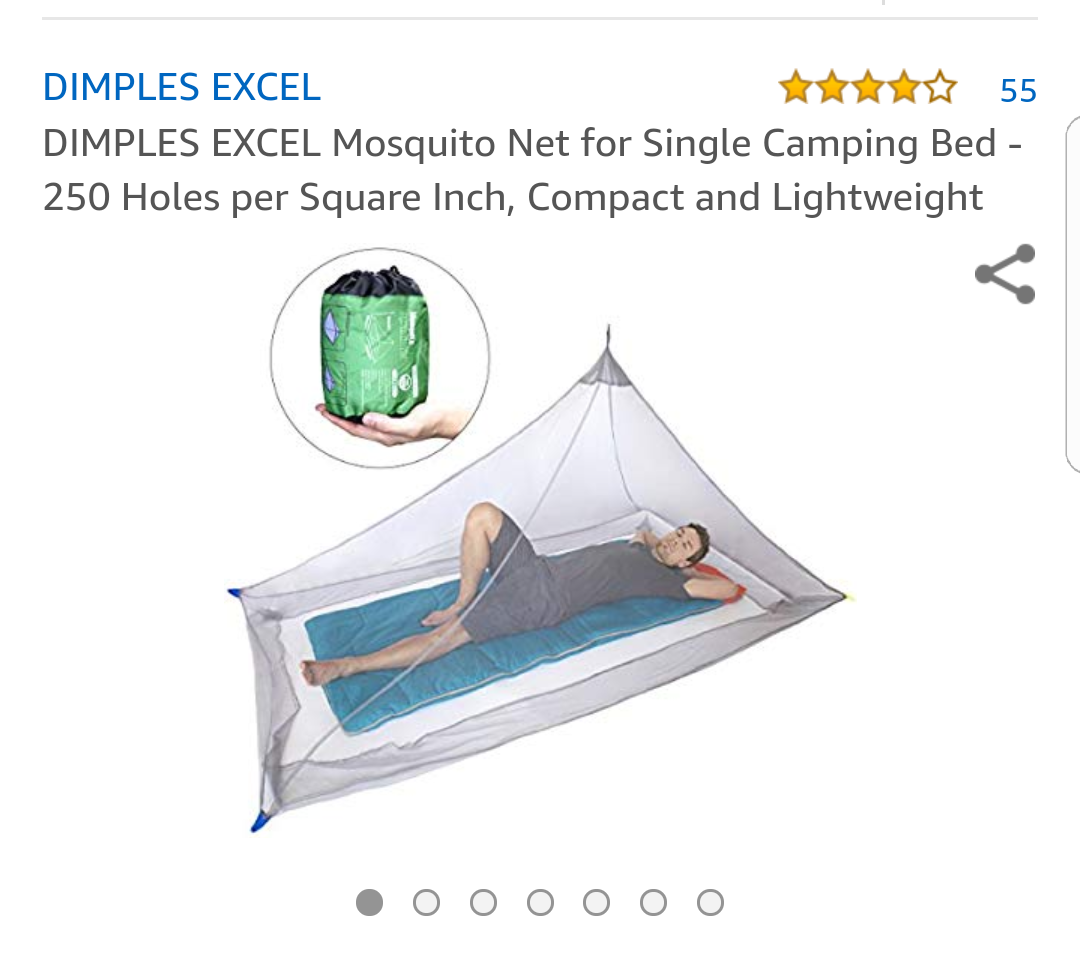
Task: Select the fourth image carousel dot
Action: pos(540,902)
